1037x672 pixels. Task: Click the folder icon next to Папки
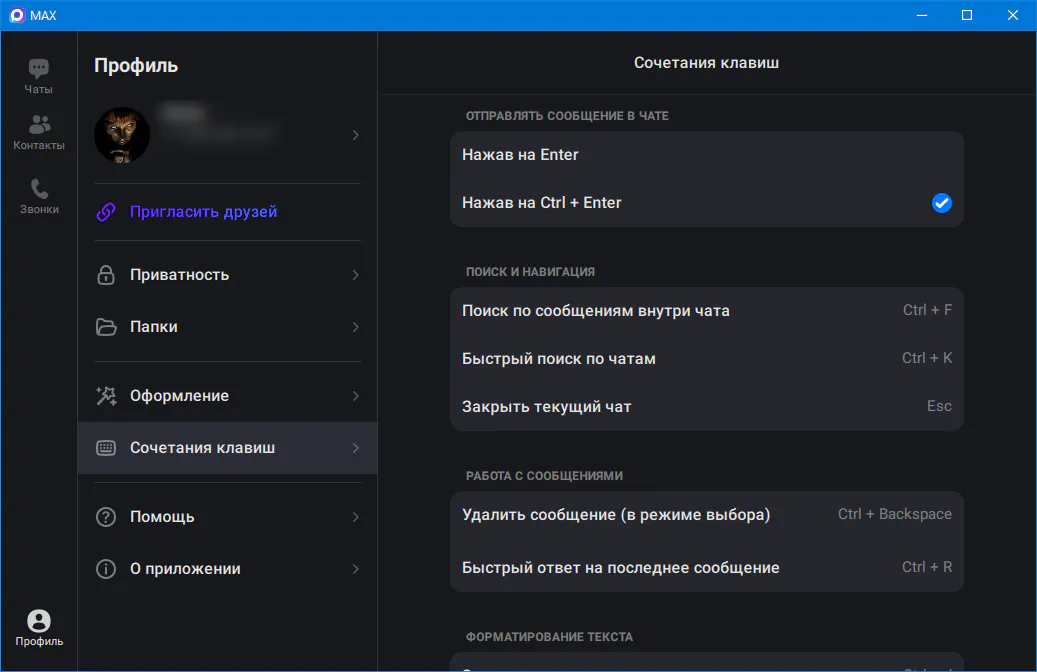(106, 327)
